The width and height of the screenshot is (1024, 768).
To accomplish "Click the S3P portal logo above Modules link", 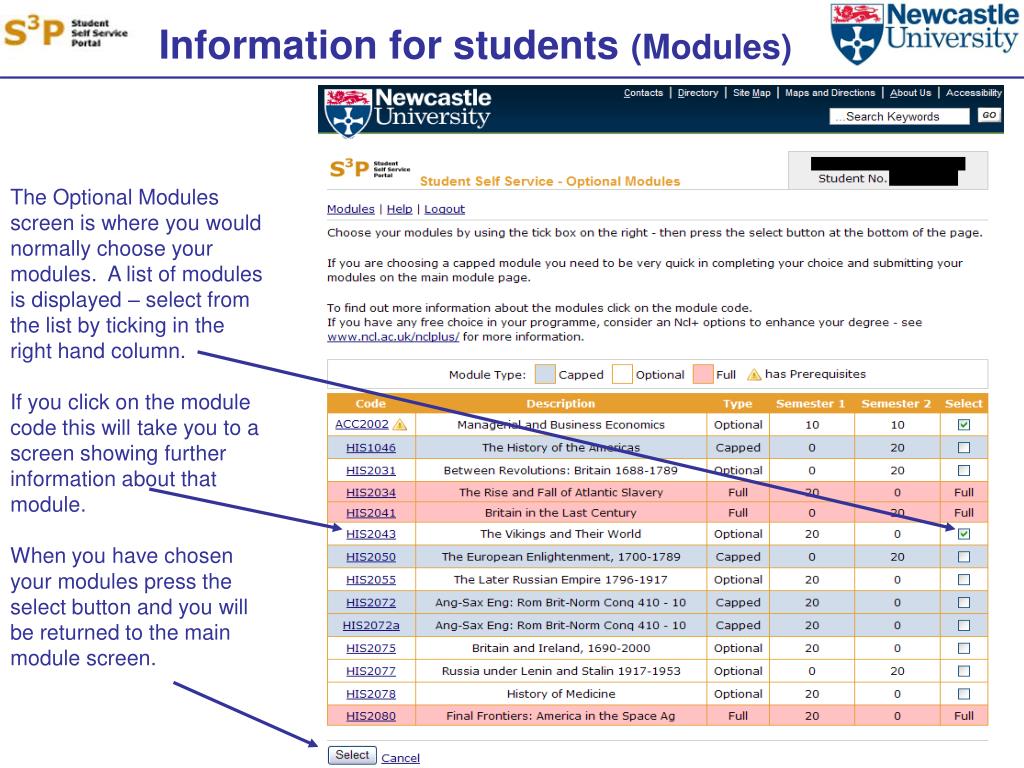I will point(369,168).
